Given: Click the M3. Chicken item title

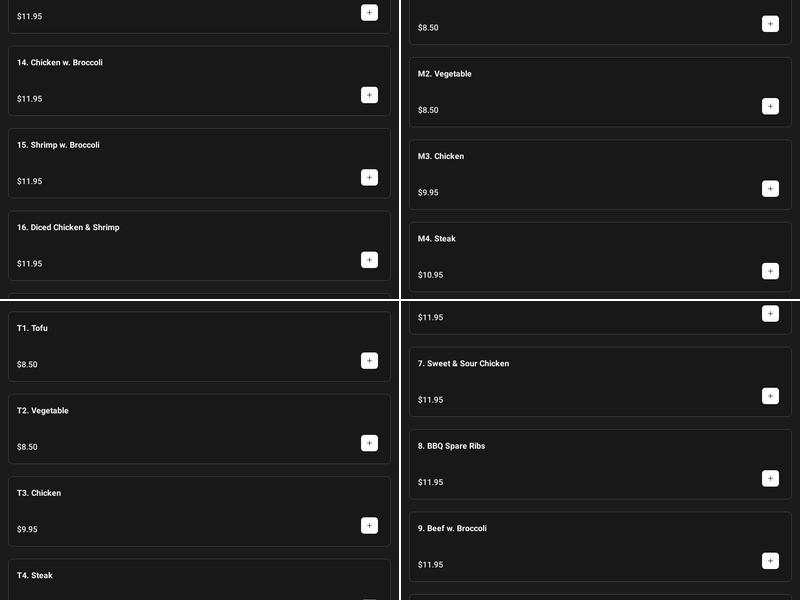Looking at the screenshot, I should click(441, 157).
